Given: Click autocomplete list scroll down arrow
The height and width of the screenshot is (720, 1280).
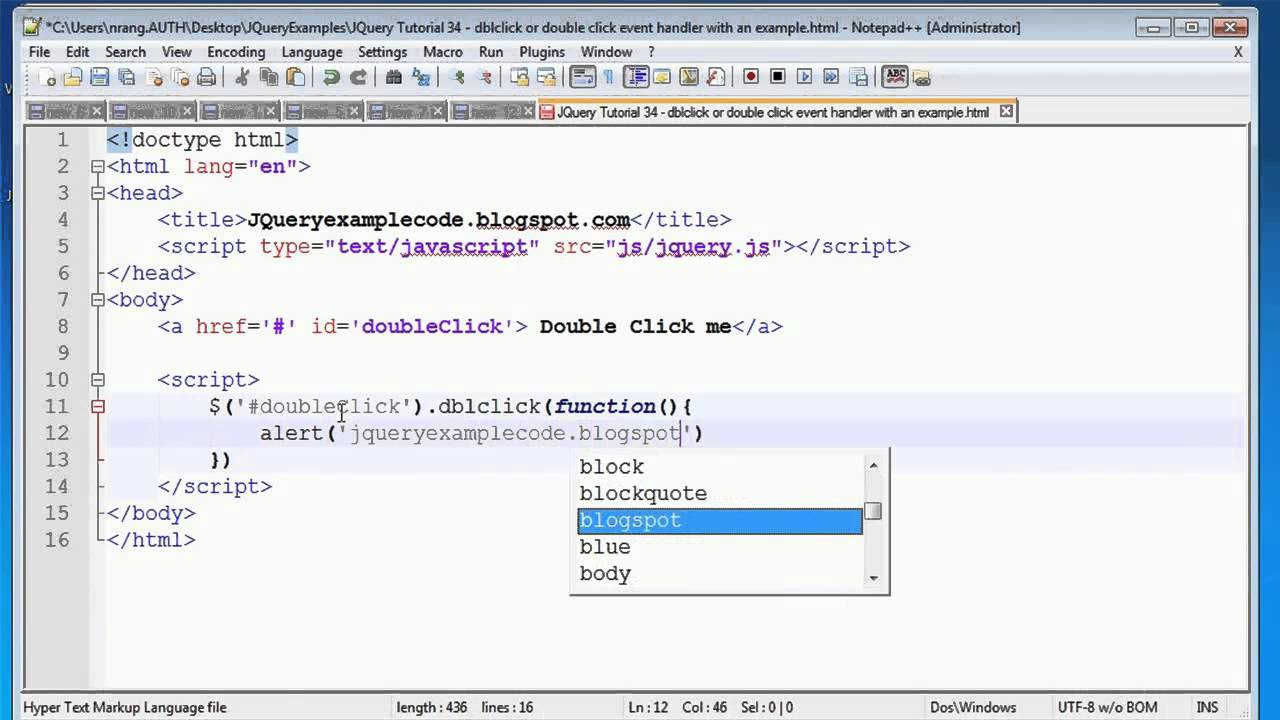Looking at the screenshot, I should pos(873,578).
